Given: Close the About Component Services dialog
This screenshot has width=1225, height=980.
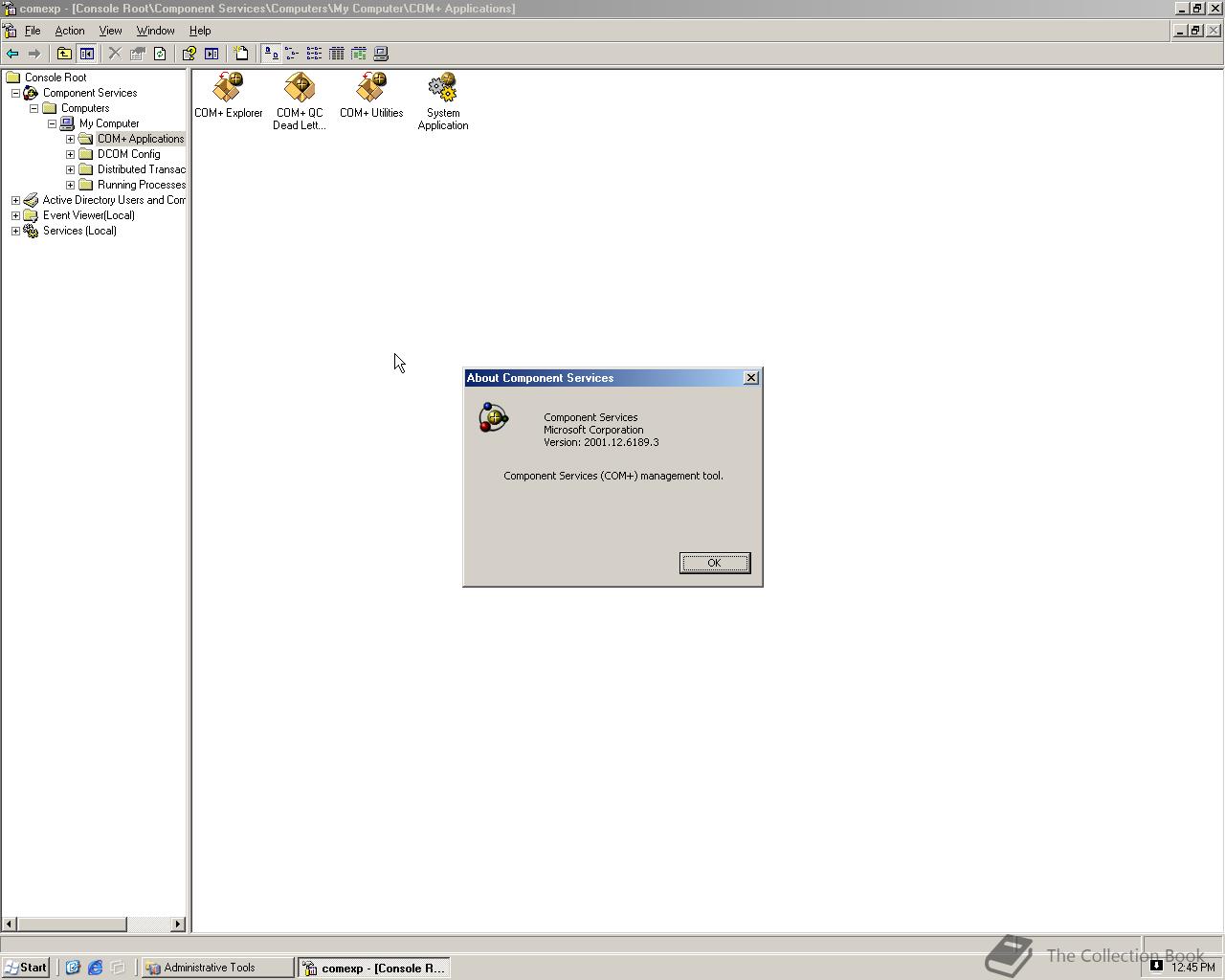Looking at the screenshot, I should coord(751,378).
